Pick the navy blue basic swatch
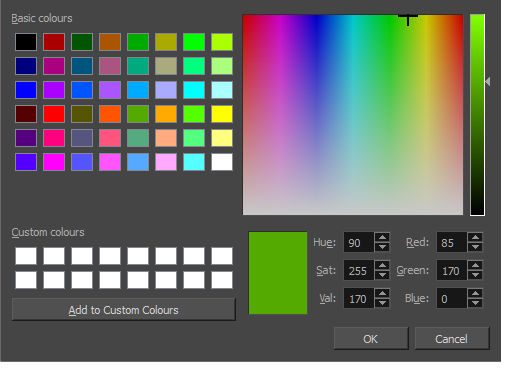 [26, 66]
